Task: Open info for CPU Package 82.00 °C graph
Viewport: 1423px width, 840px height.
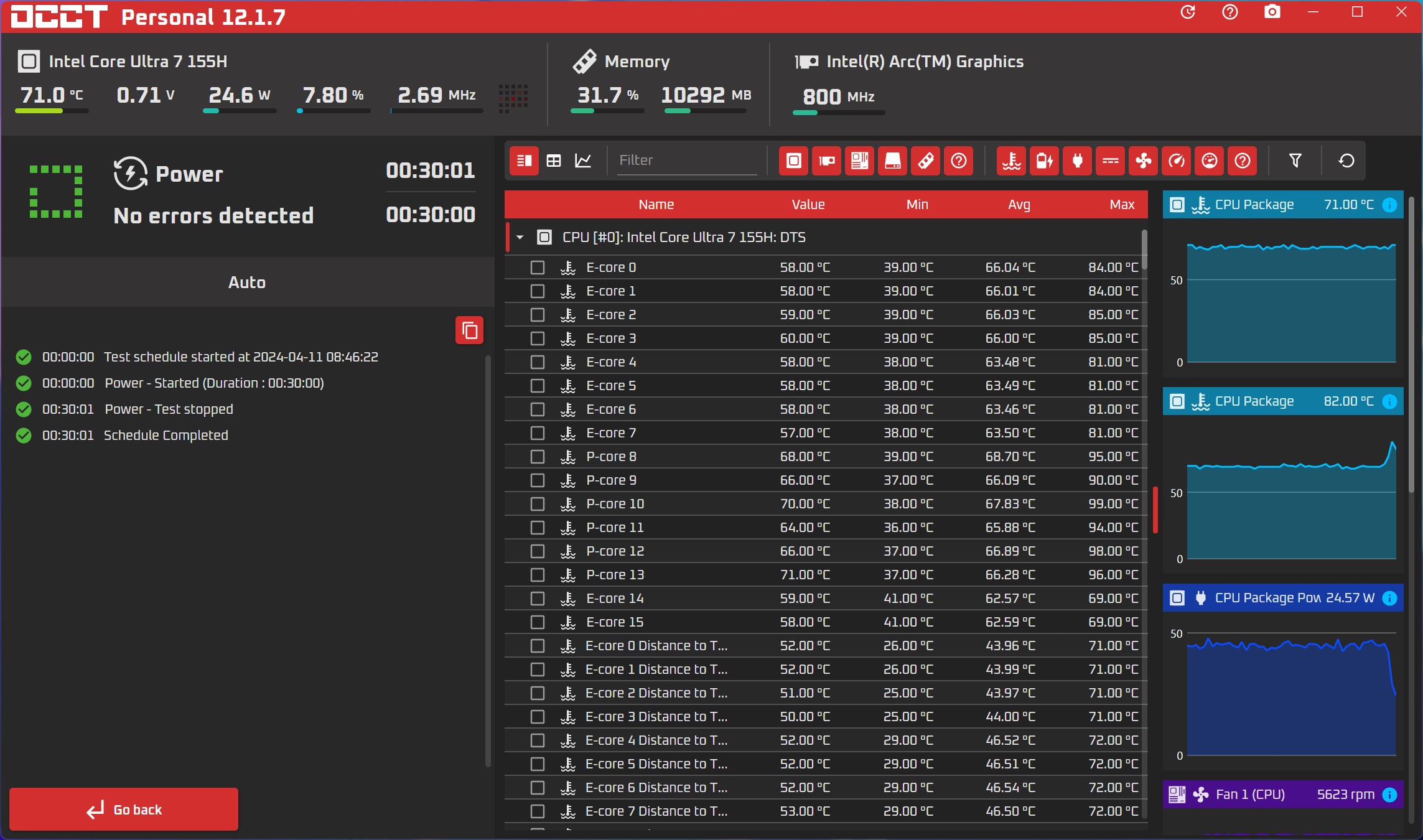Action: click(x=1389, y=401)
